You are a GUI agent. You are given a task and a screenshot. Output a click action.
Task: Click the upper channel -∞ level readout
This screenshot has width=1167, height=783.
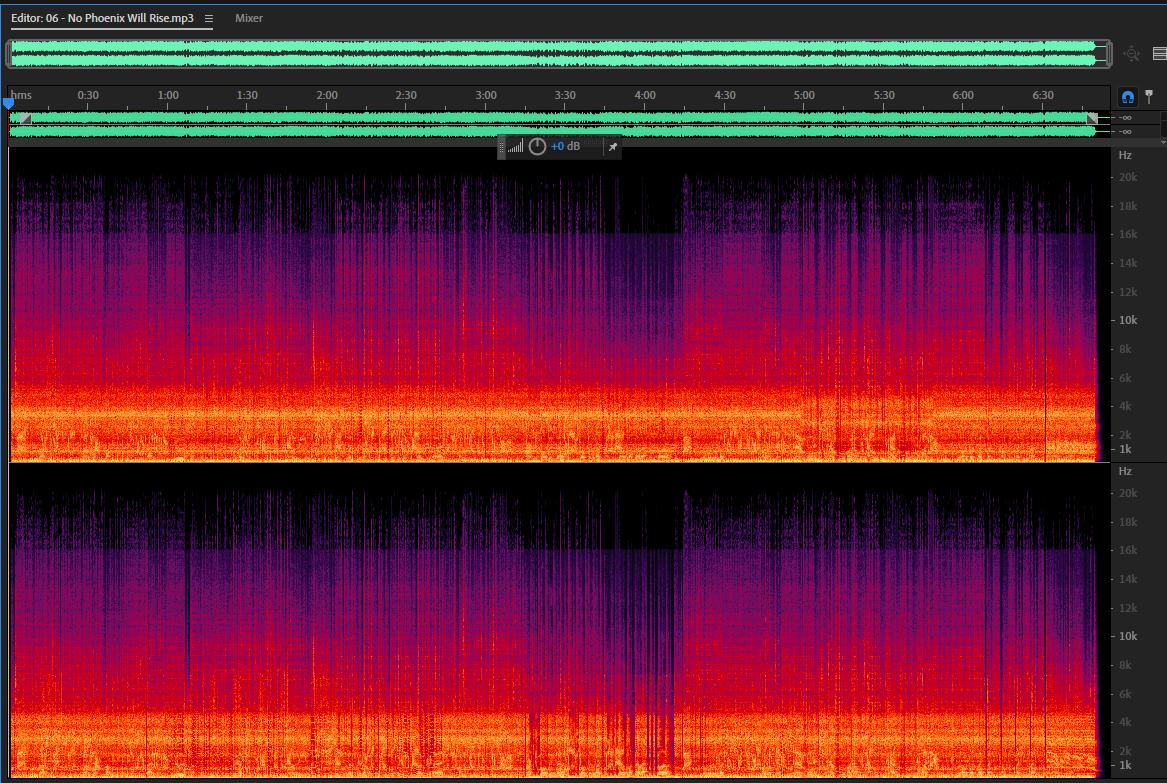tap(1125, 118)
